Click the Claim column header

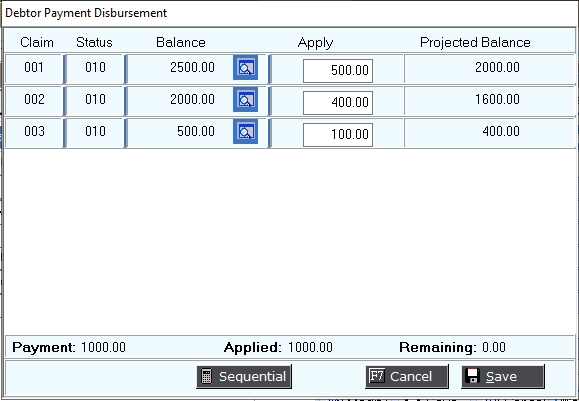click(37, 42)
